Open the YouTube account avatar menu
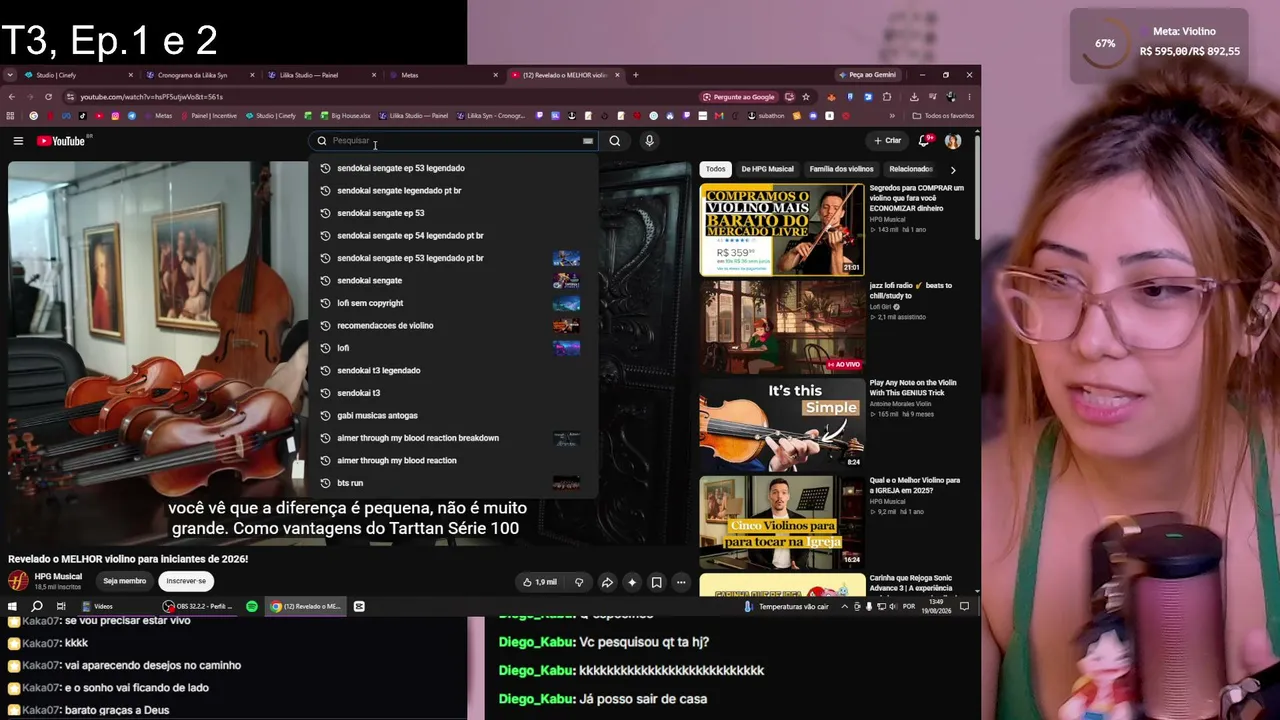Screen dimensions: 1280x720 pyautogui.click(x=953, y=141)
